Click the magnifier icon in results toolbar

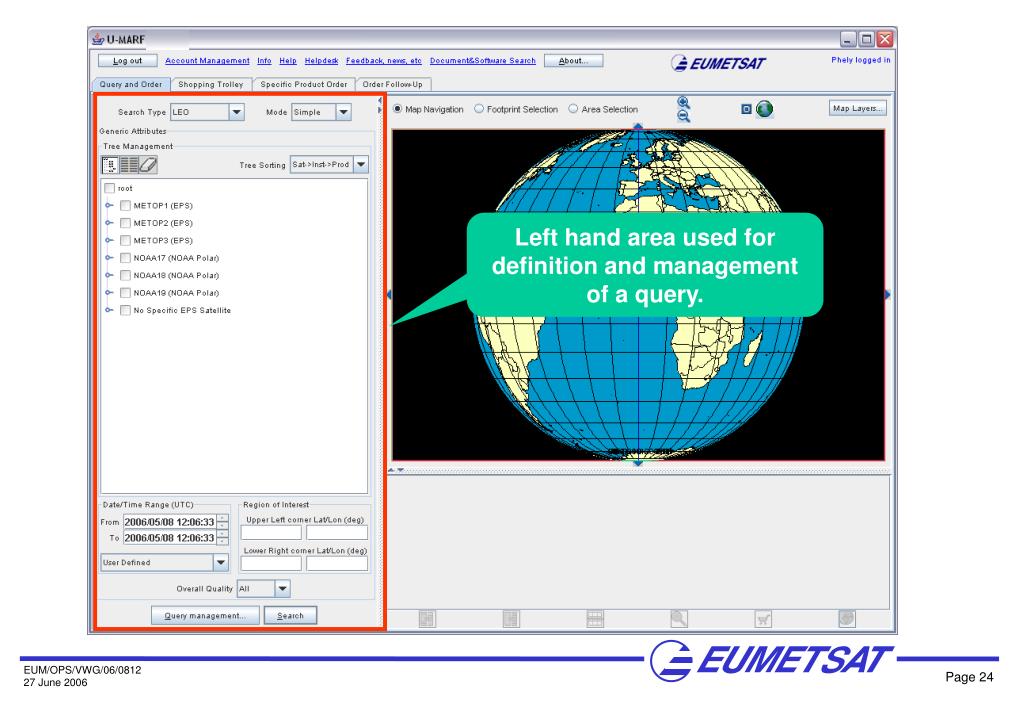click(679, 619)
